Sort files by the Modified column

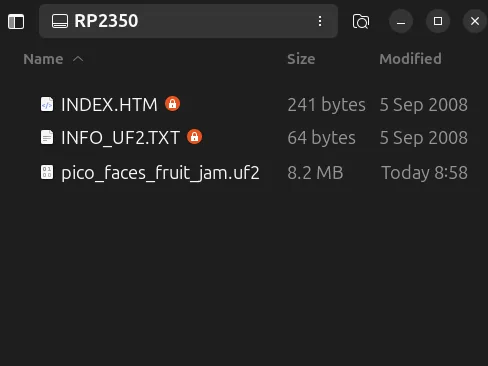[x=410, y=59]
